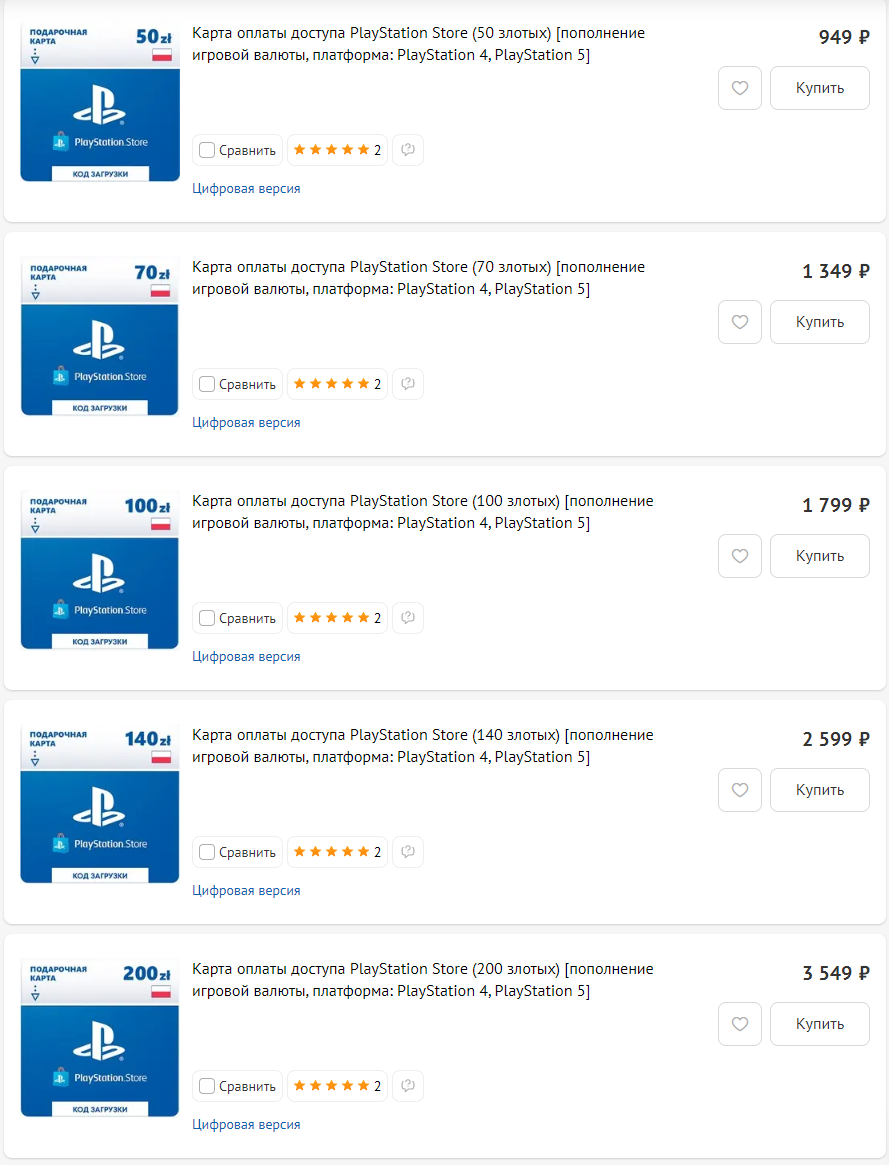Click Цифровая версия under 100 złoty card
The height and width of the screenshot is (1165, 889).
[246, 657]
